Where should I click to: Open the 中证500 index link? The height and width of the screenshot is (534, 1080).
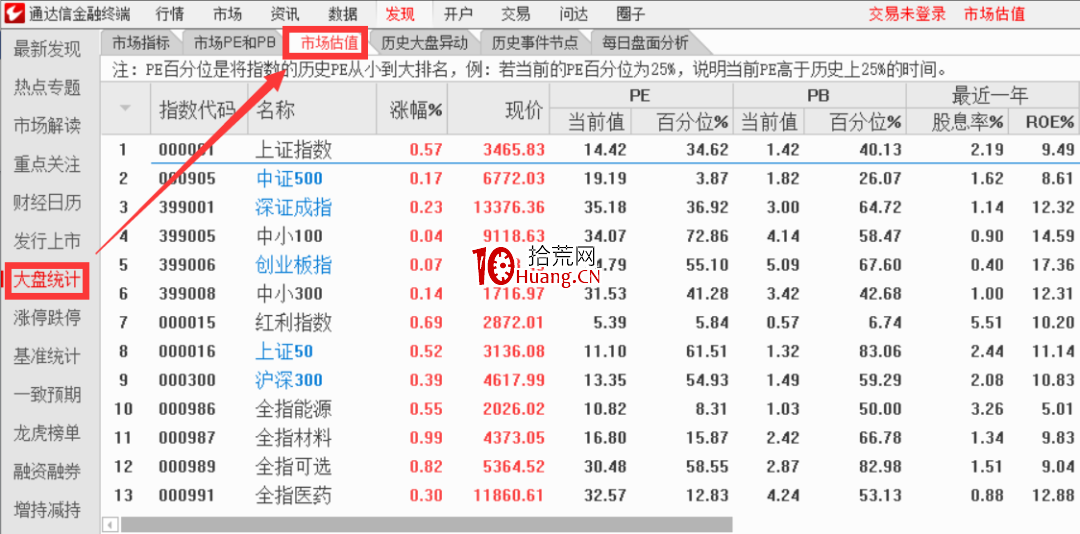click(x=289, y=178)
